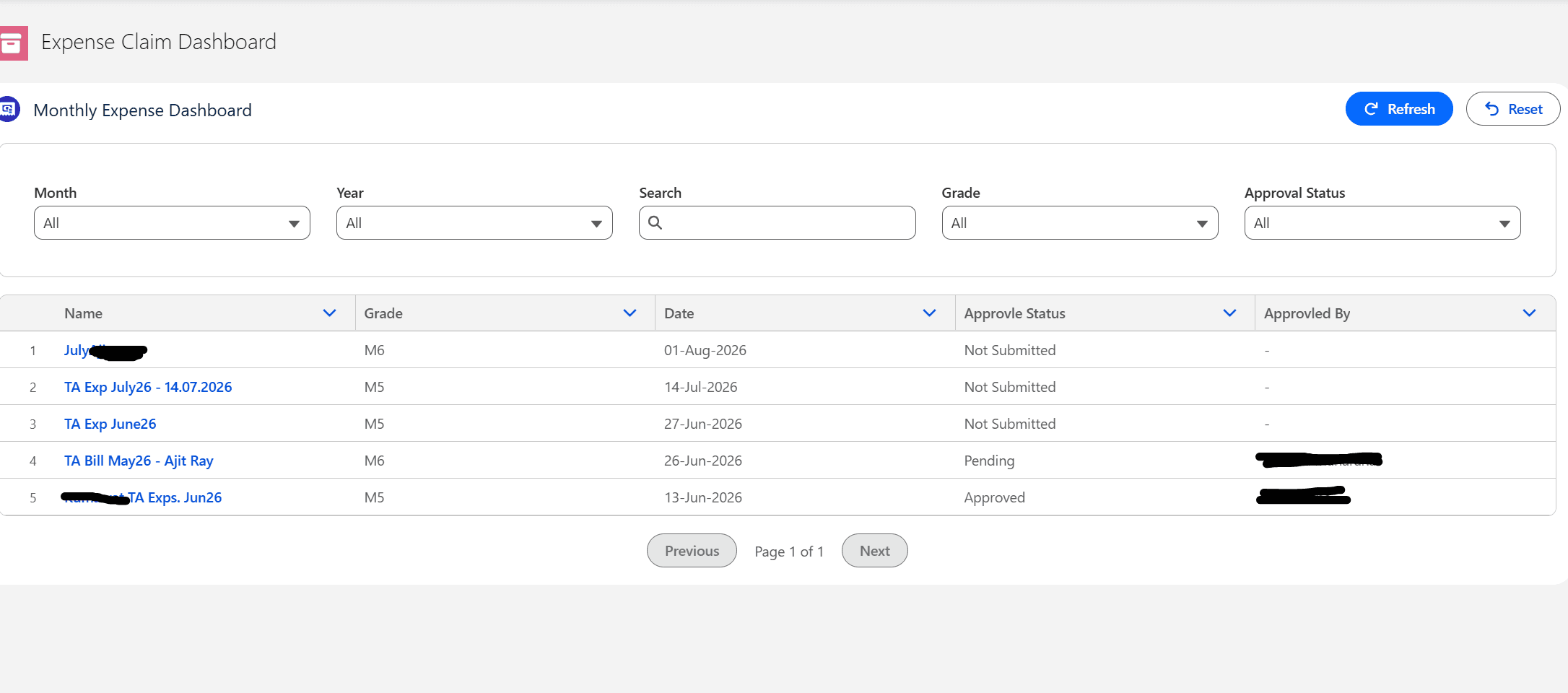Screen dimensions: 1568x693
Task: Focus the Search input field
Action: (778, 223)
